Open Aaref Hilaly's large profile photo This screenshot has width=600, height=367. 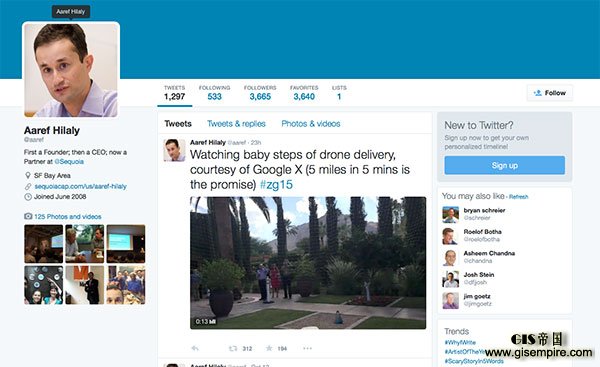[x=71, y=70]
